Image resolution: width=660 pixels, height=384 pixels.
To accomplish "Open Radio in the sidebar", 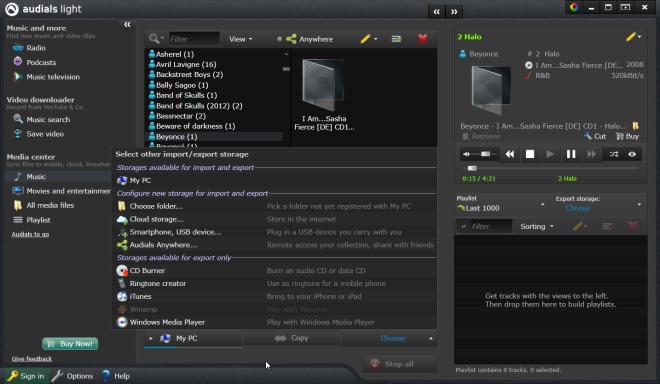I will (29, 48).
